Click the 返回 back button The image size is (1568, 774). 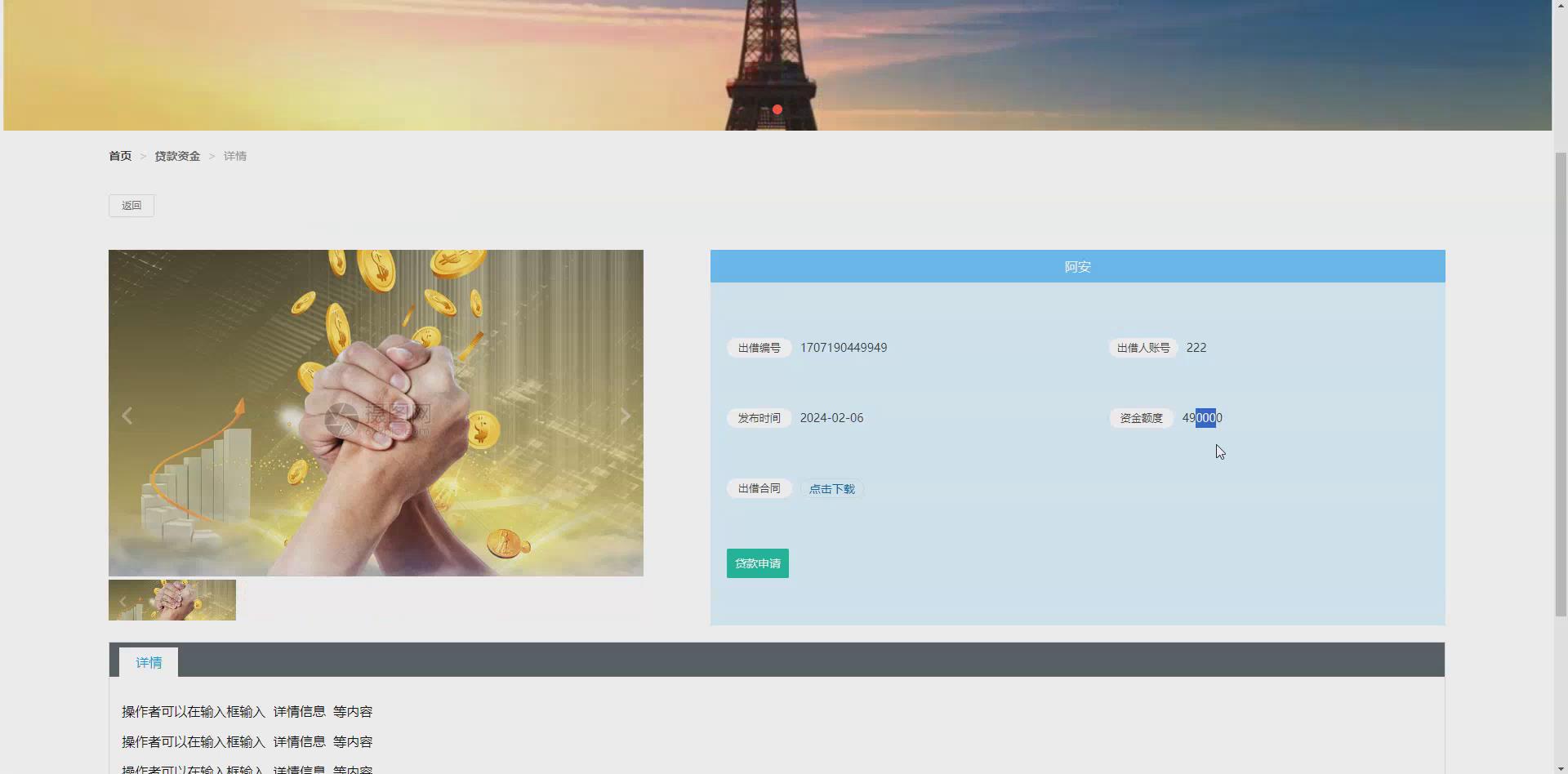tap(131, 206)
